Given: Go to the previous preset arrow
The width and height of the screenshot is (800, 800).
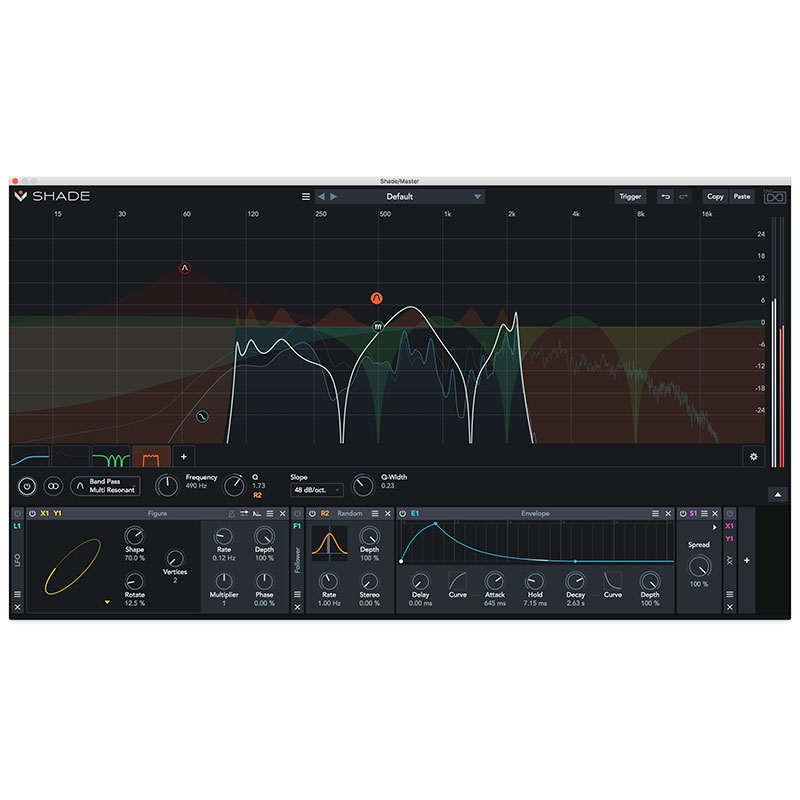Looking at the screenshot, I should tap(321, 196).
